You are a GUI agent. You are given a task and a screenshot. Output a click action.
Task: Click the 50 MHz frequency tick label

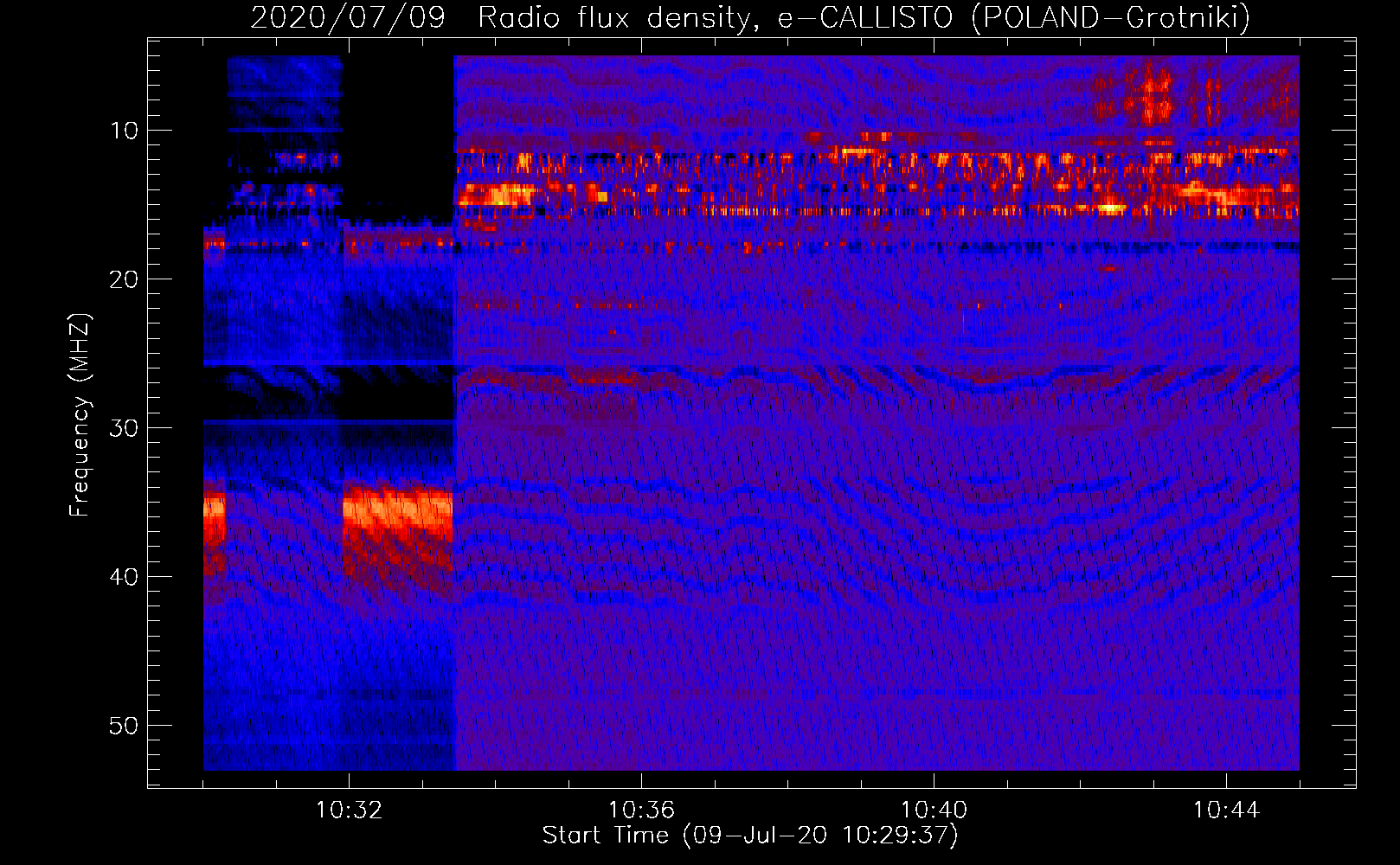coord(124,726)
